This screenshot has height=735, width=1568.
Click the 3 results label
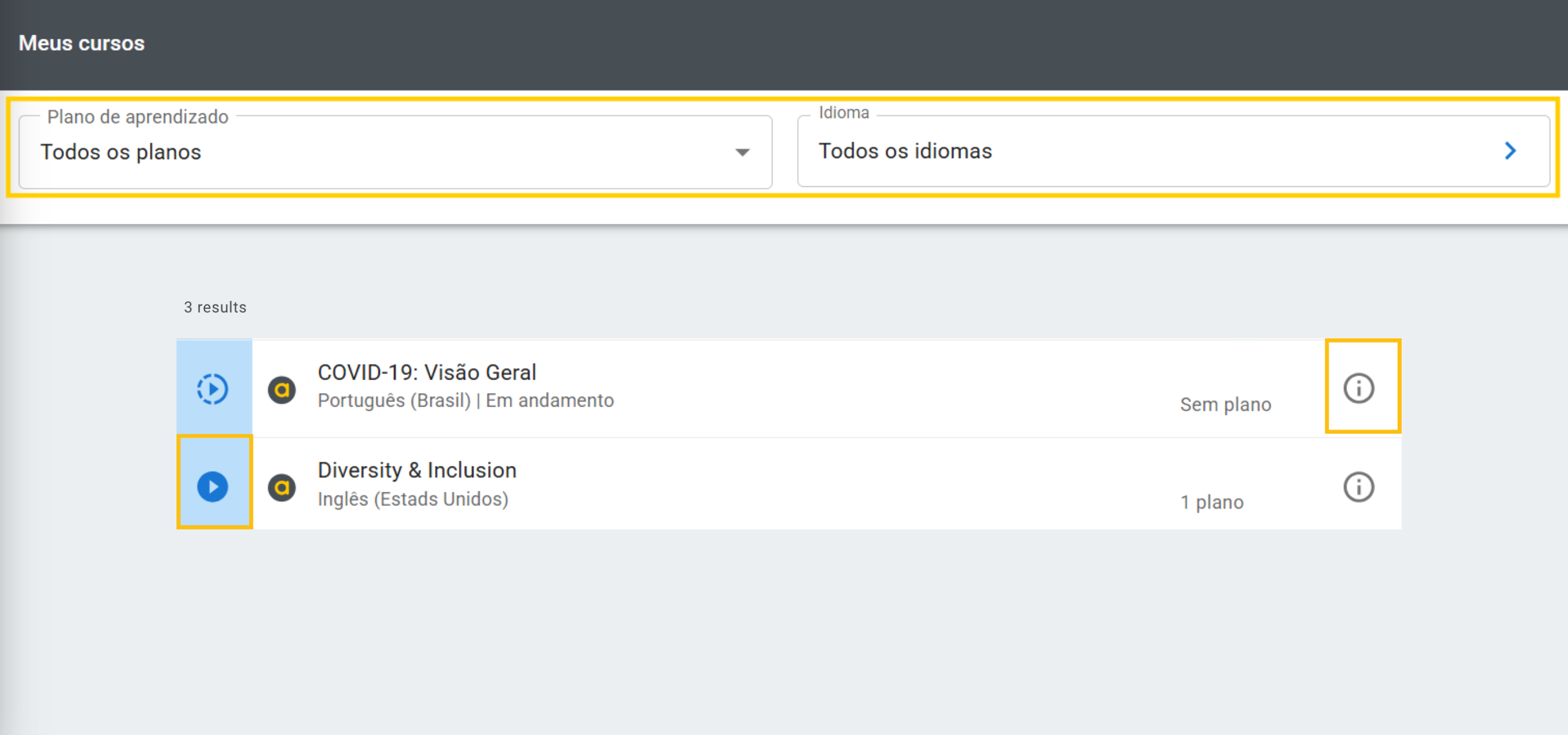[214, 307]
